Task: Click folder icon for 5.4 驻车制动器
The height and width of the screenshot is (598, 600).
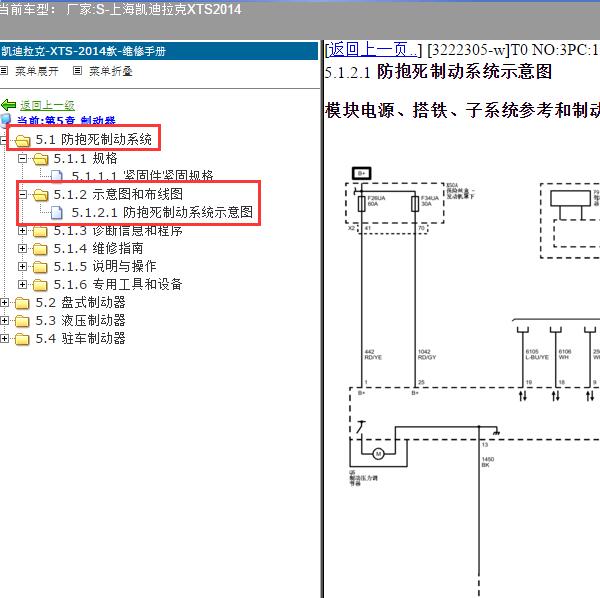Action: (x=23, y=339)
